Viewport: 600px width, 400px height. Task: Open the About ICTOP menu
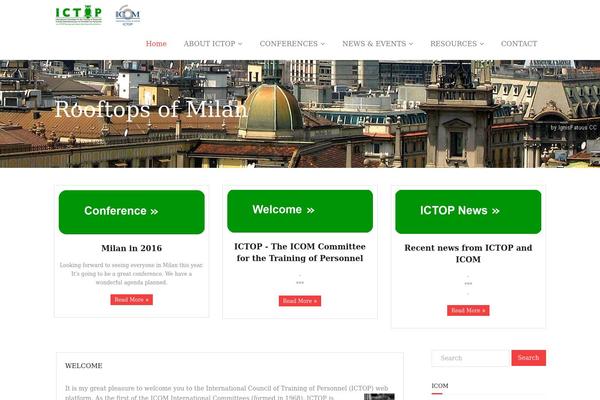coord(213,44)
